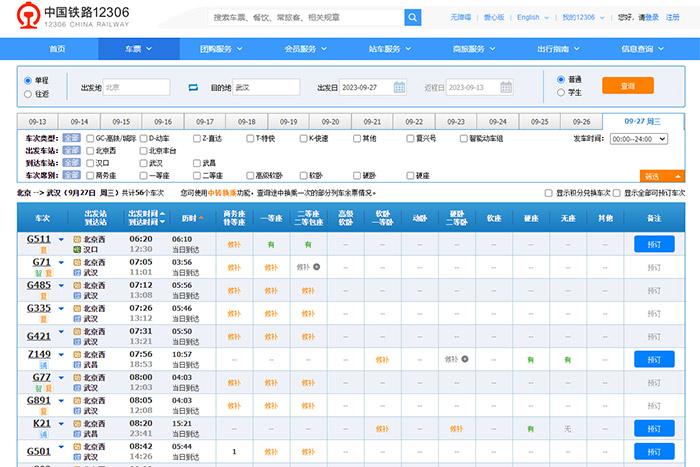Click the search magnifier icon
The image size is (700, 467).
click(412, 18)
